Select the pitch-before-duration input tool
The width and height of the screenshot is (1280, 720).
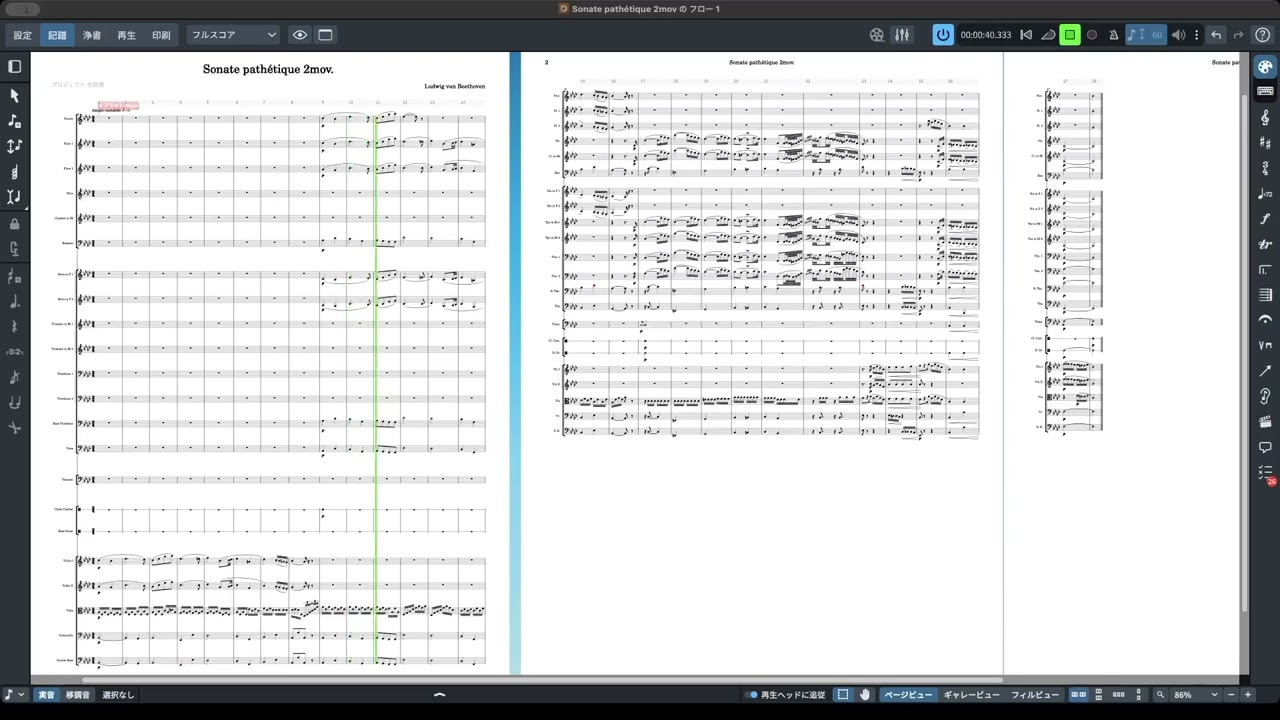(x=14, y=146)
